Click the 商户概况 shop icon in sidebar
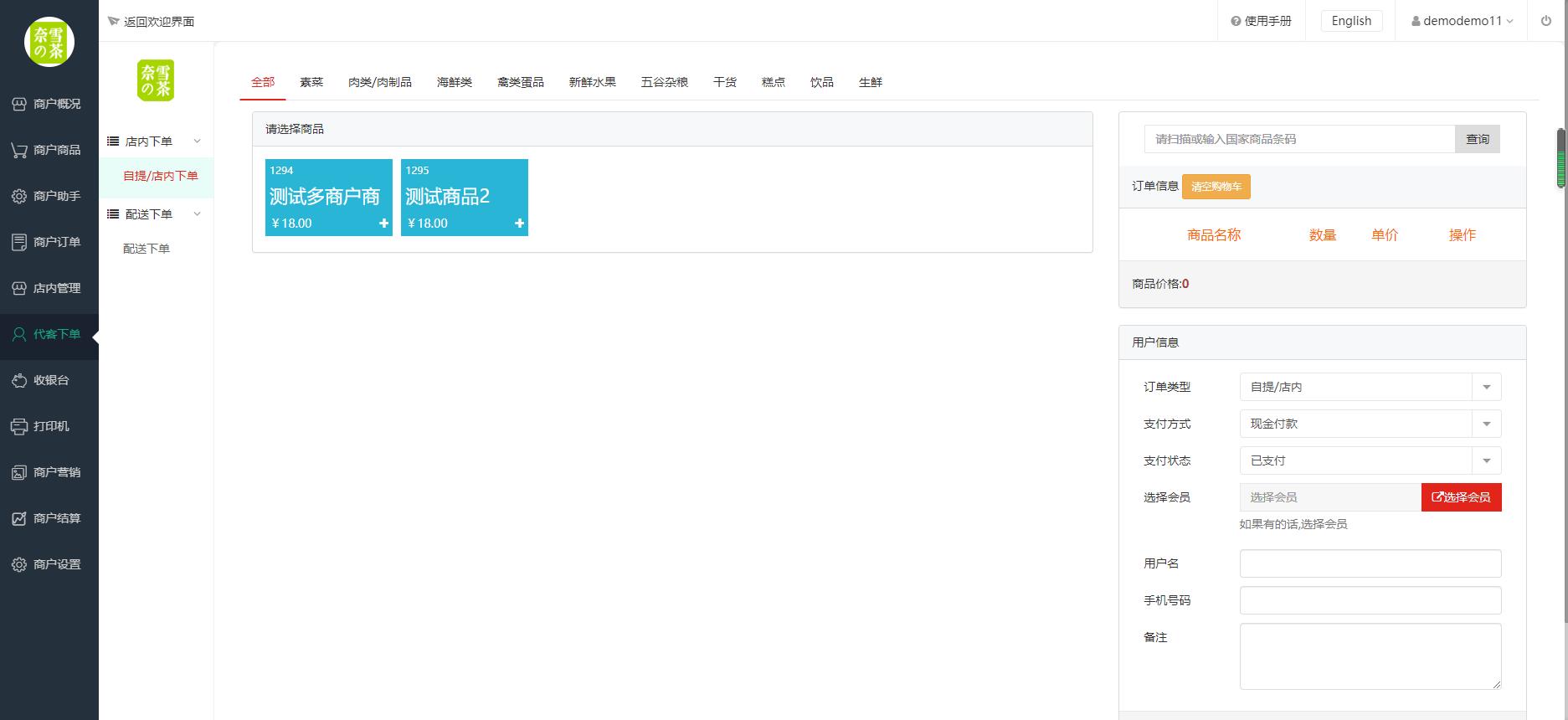The height and width of the screenshot is (720, 1568). coord(18,104)
